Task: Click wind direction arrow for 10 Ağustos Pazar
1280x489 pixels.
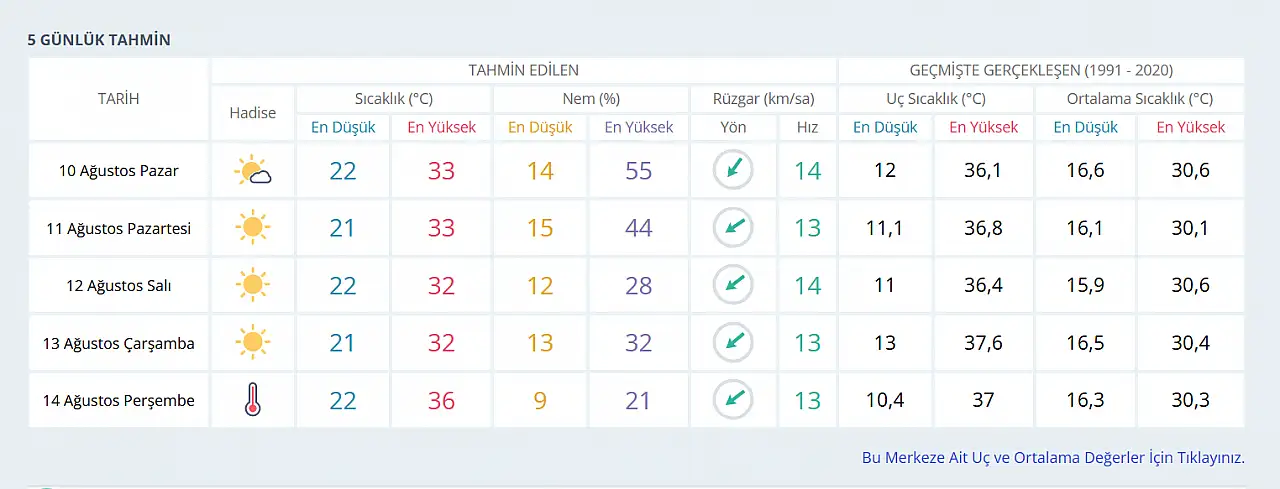Action: point(733,170)
